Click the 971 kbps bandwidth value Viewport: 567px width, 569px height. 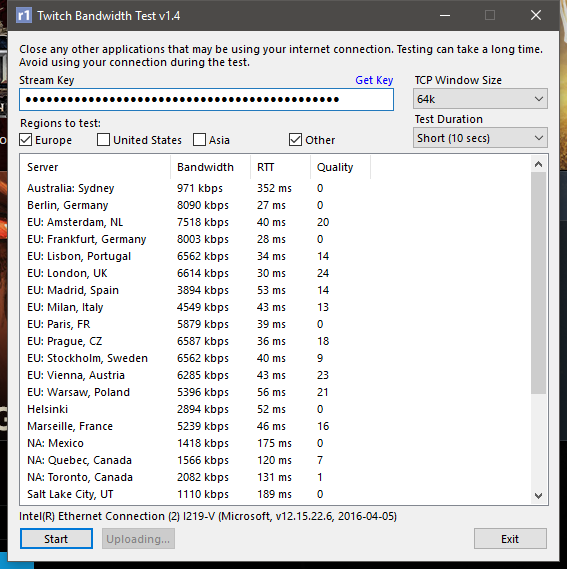(x=200, y=188)
